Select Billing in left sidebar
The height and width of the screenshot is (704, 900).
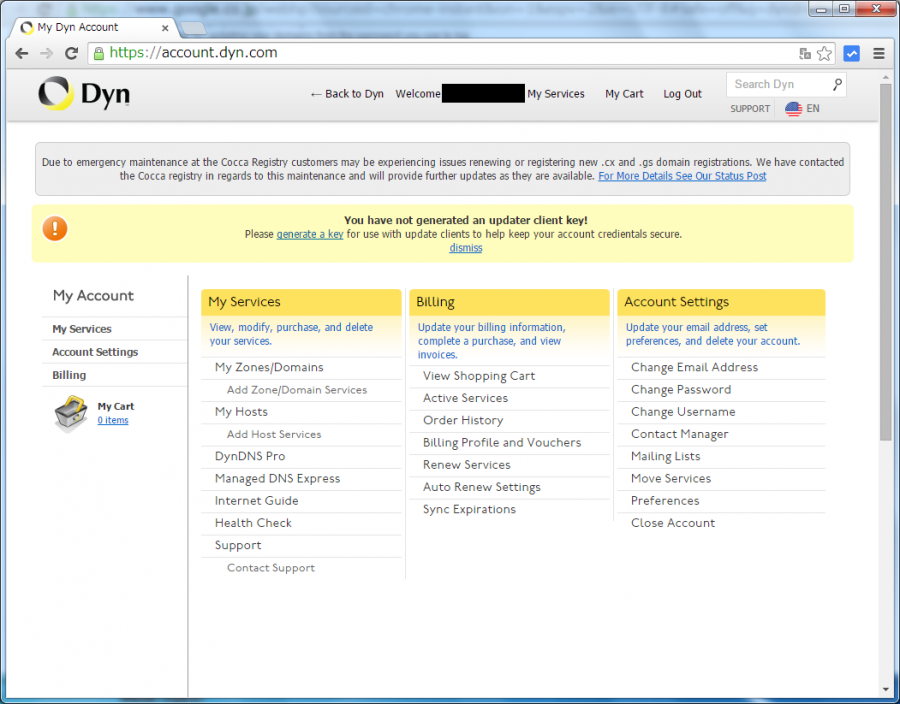point(69,375)
